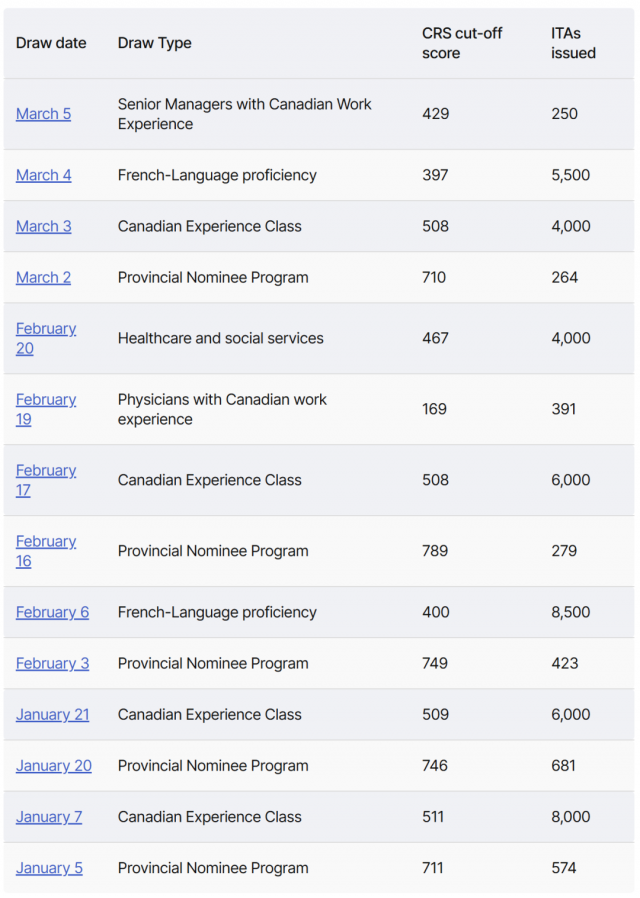640x898 pixels.
Task: Open the February 3 draw link
Action: point(52,663)
